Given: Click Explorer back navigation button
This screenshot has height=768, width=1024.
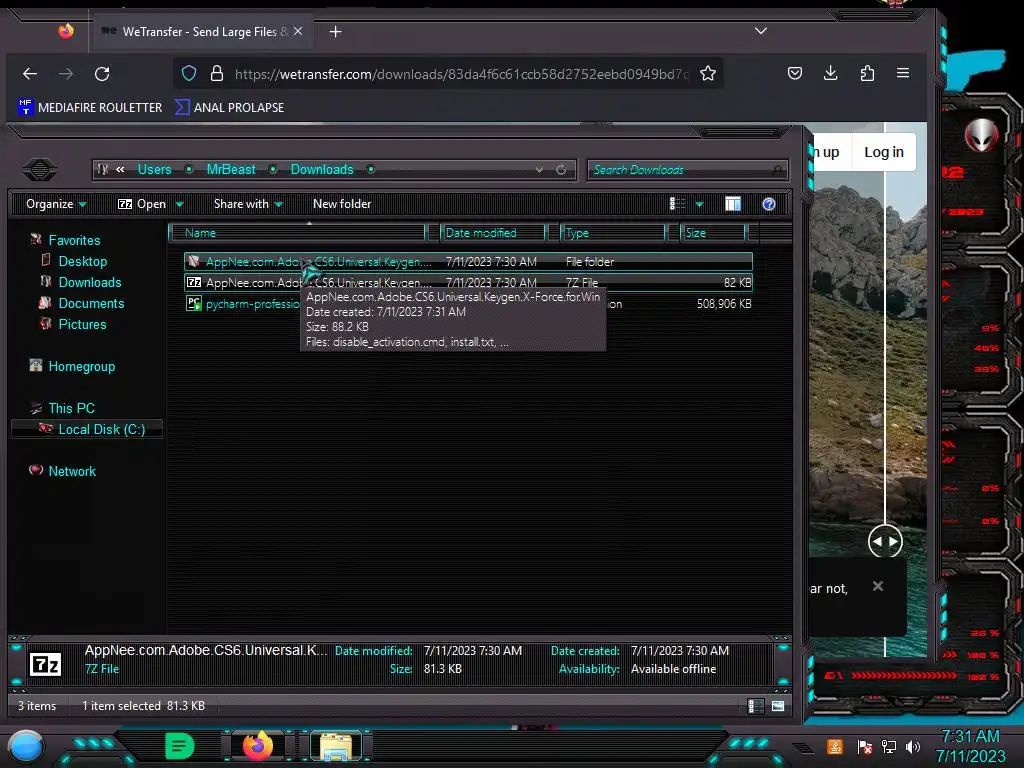Looking at the screenshot, I should tap(40, 170).
